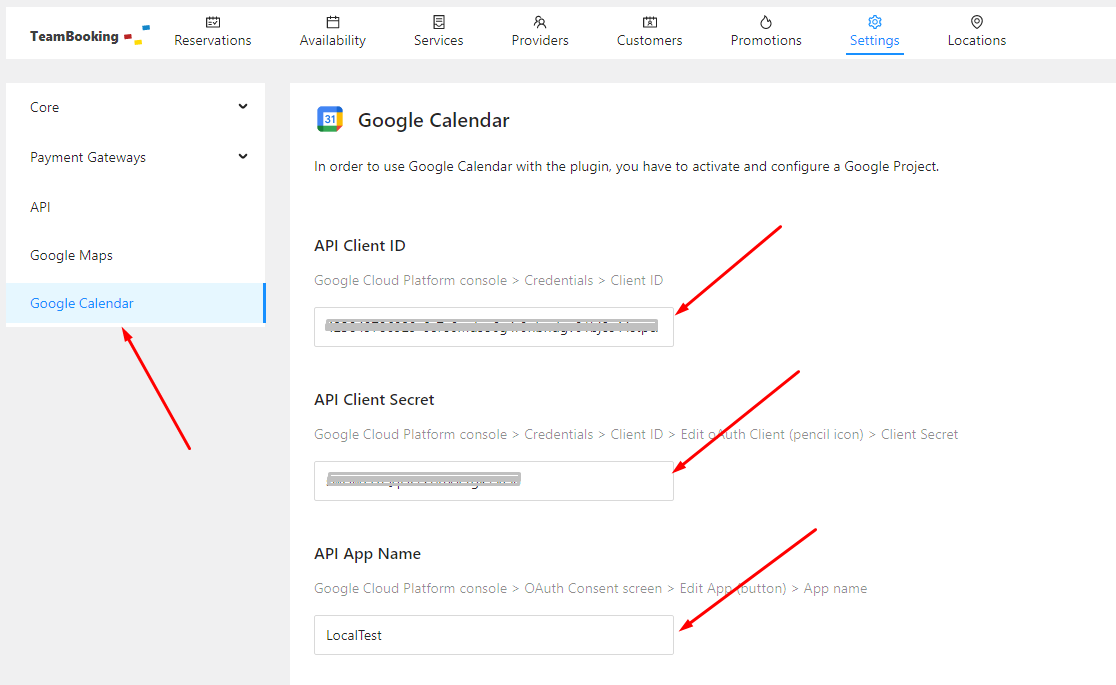The image size is (1116, 685).
Task: Expand the Core settings section
Action: pos(44,107)
